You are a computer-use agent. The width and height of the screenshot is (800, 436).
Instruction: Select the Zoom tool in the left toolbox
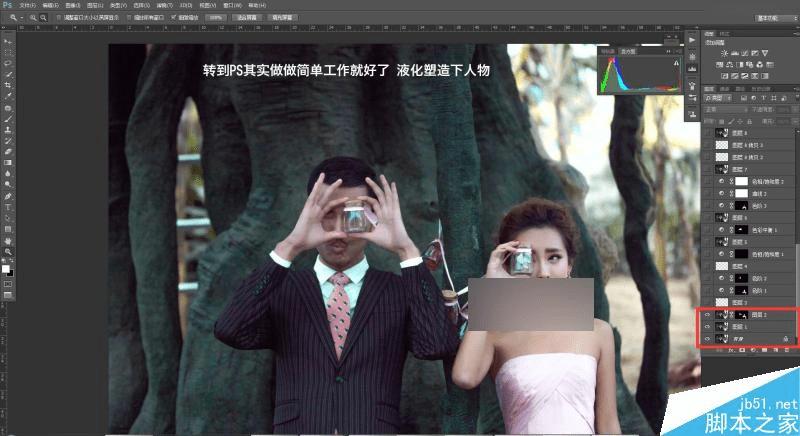pyautogui.click(x=8, y=251)
